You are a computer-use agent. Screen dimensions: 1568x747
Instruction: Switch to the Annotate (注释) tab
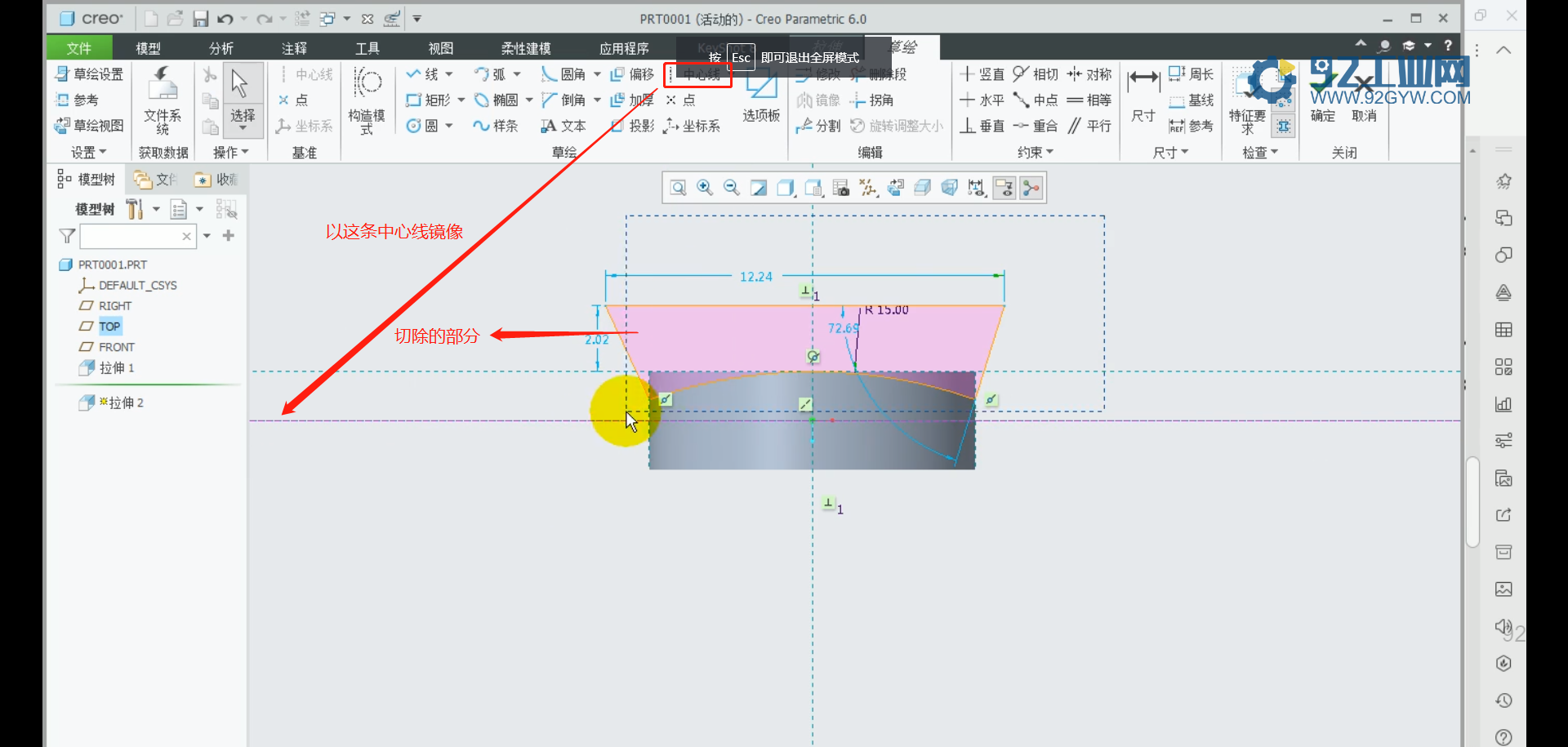[294, 48]
